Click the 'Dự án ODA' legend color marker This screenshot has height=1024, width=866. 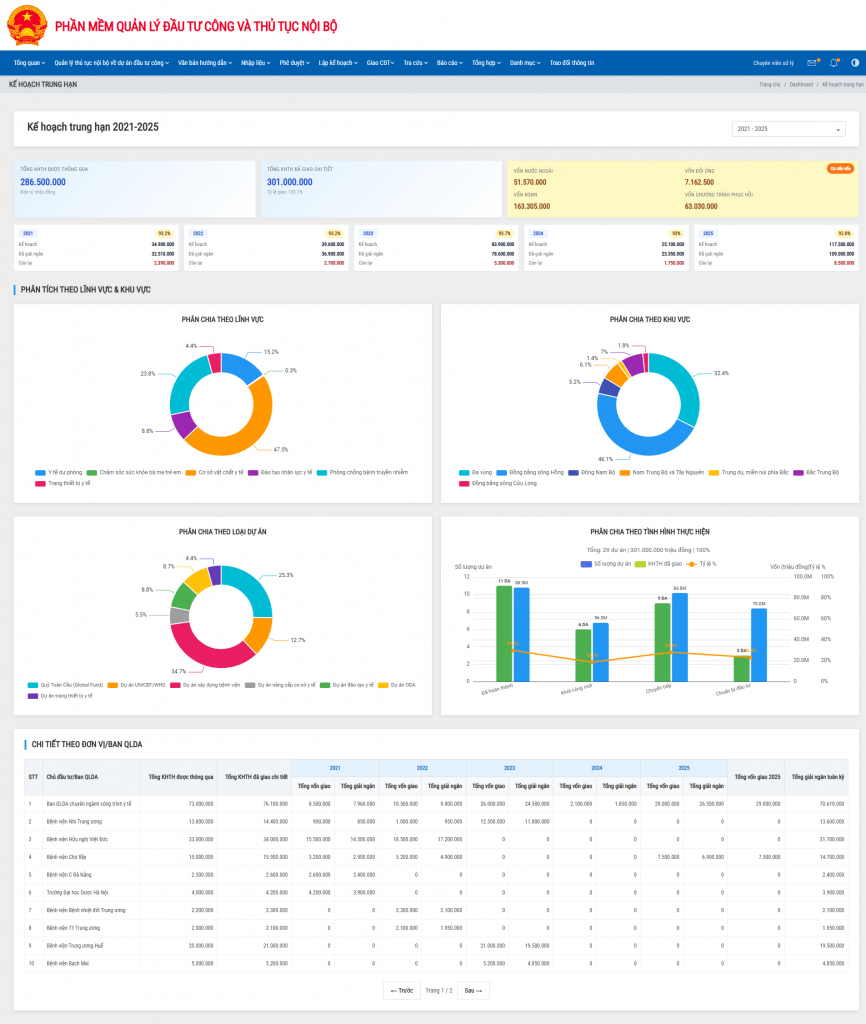click(384, 685)
